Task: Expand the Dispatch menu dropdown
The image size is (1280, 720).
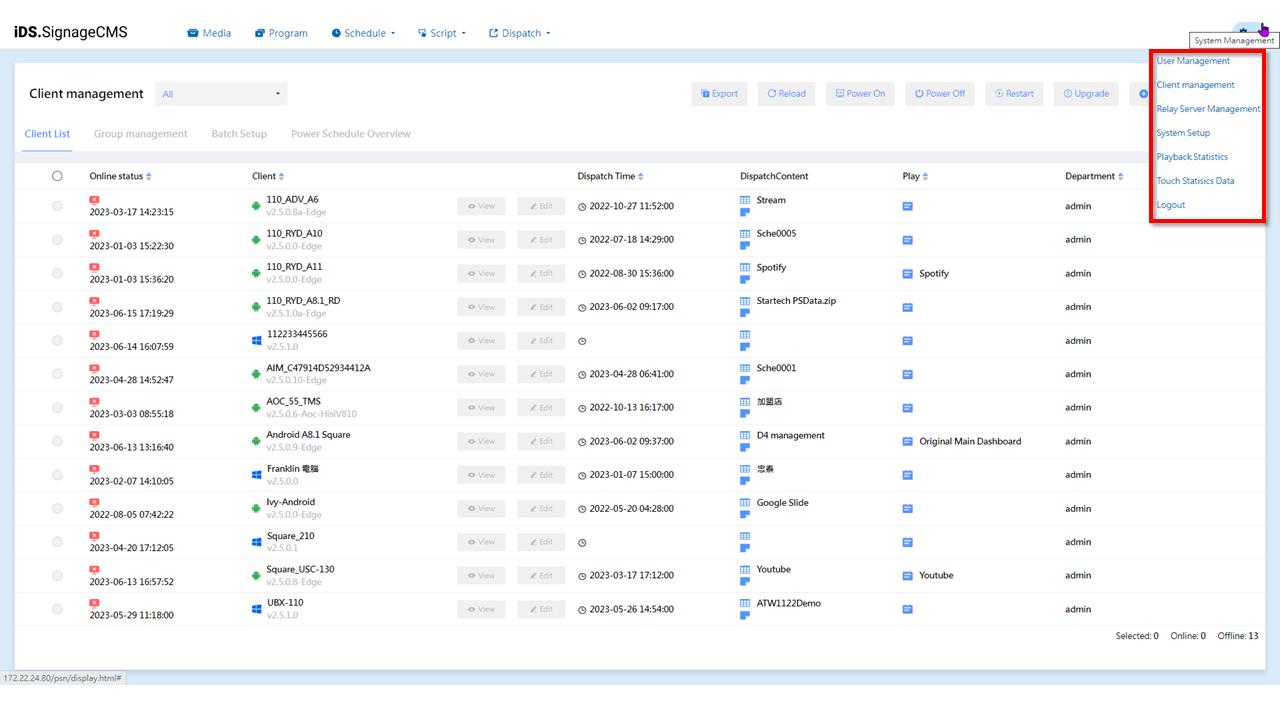Action: pos(520,33)
